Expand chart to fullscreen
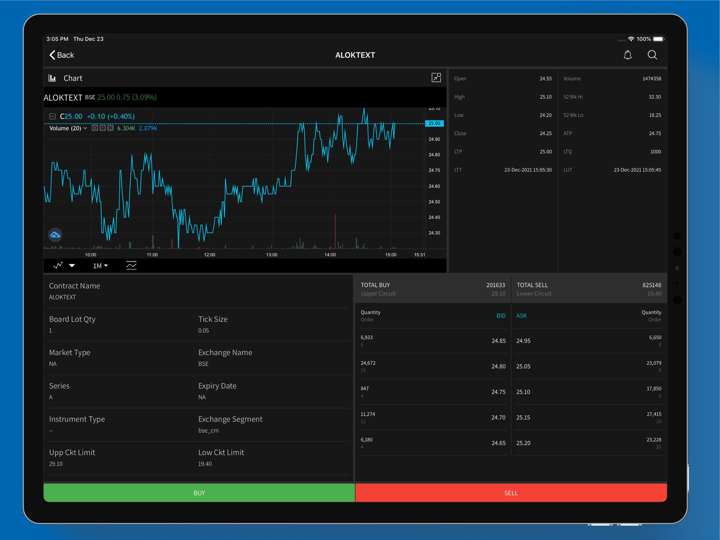This screenshot has width=720, height=540. click(436, 77)
